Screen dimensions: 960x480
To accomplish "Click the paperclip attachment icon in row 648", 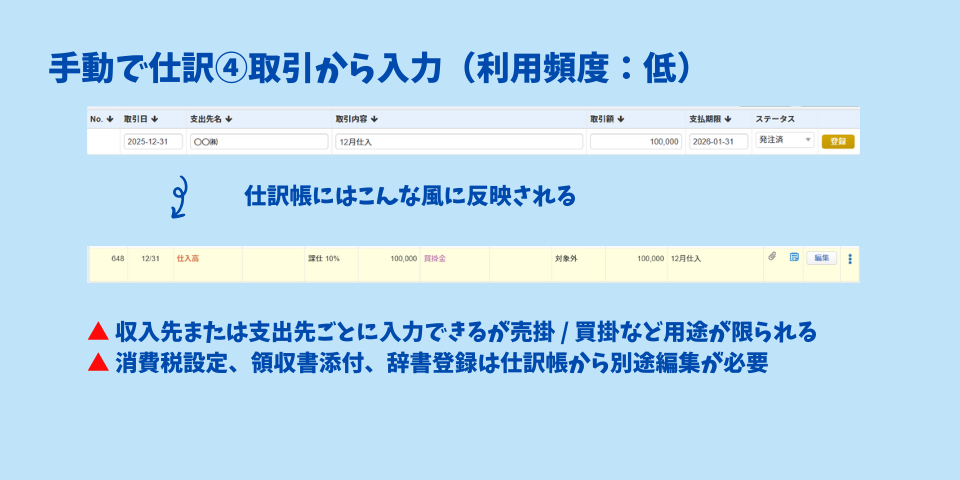I will coord(772,257).
